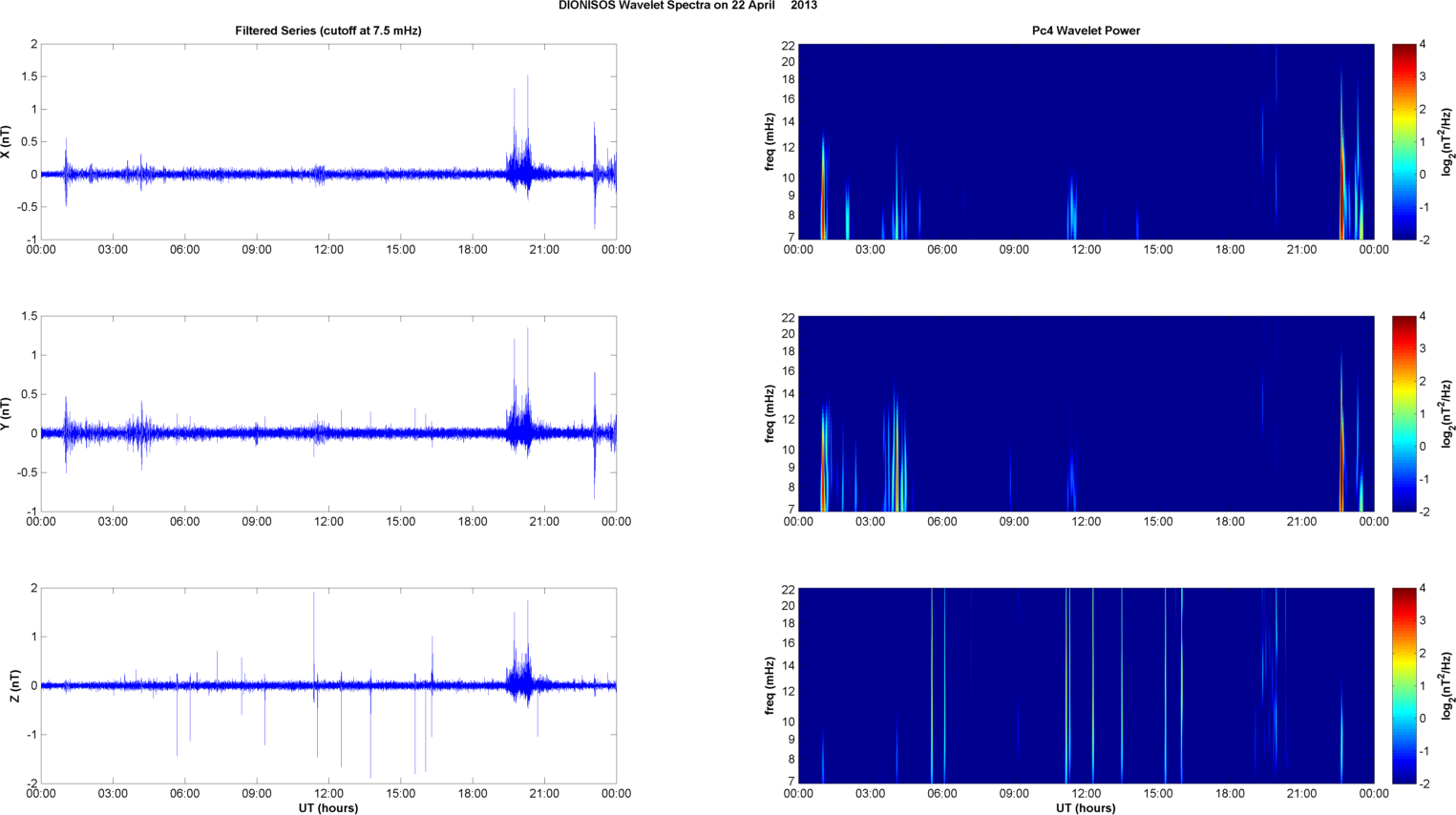Click the X component filtered series plot
1456x815 pixels.
pyautogui.click(x=328, y=141)
